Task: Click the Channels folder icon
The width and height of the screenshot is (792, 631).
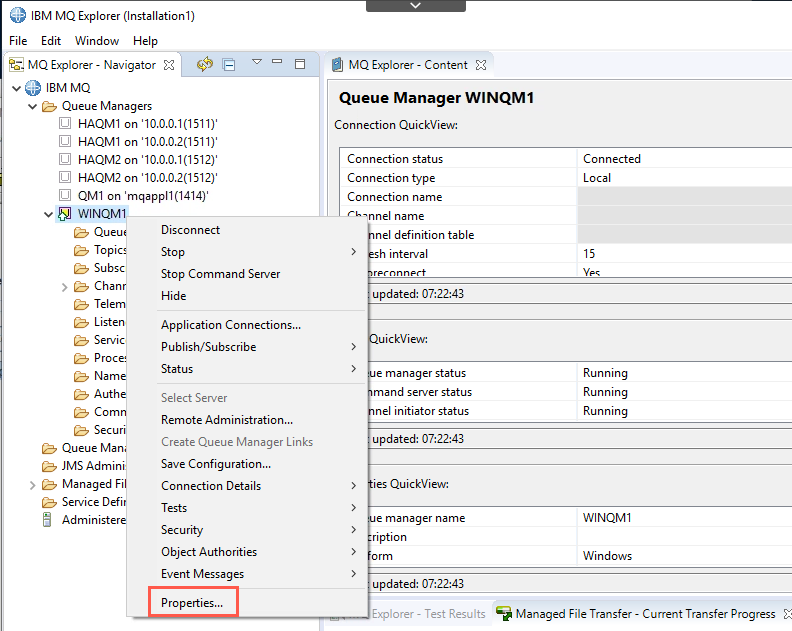Action: [x=81, y=286]
